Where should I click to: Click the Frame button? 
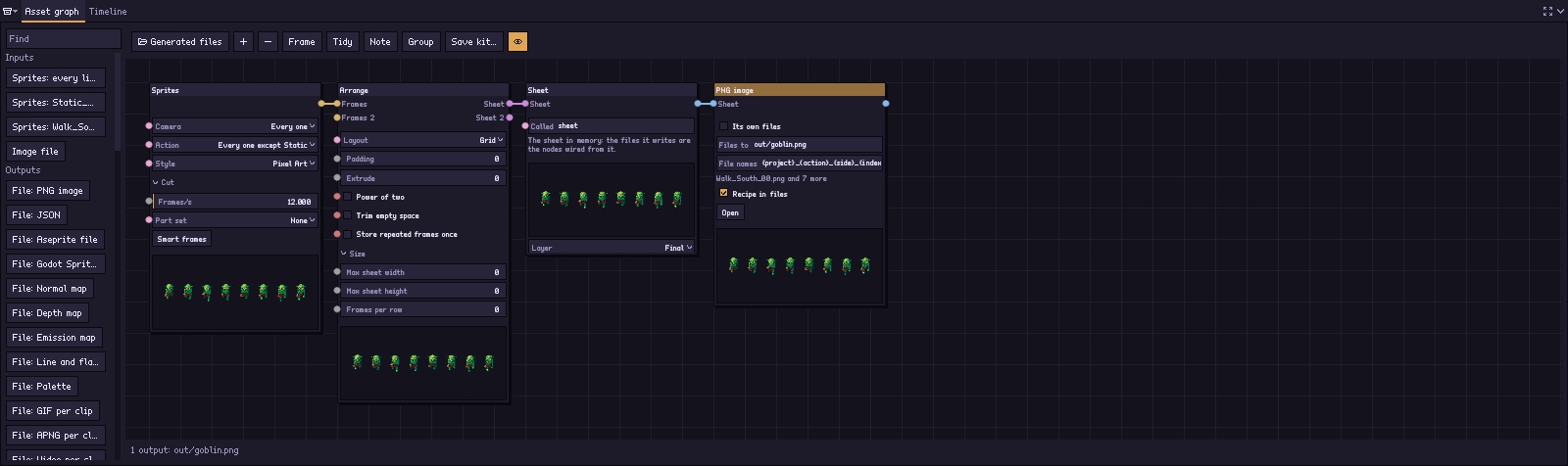tap(302, 41)
